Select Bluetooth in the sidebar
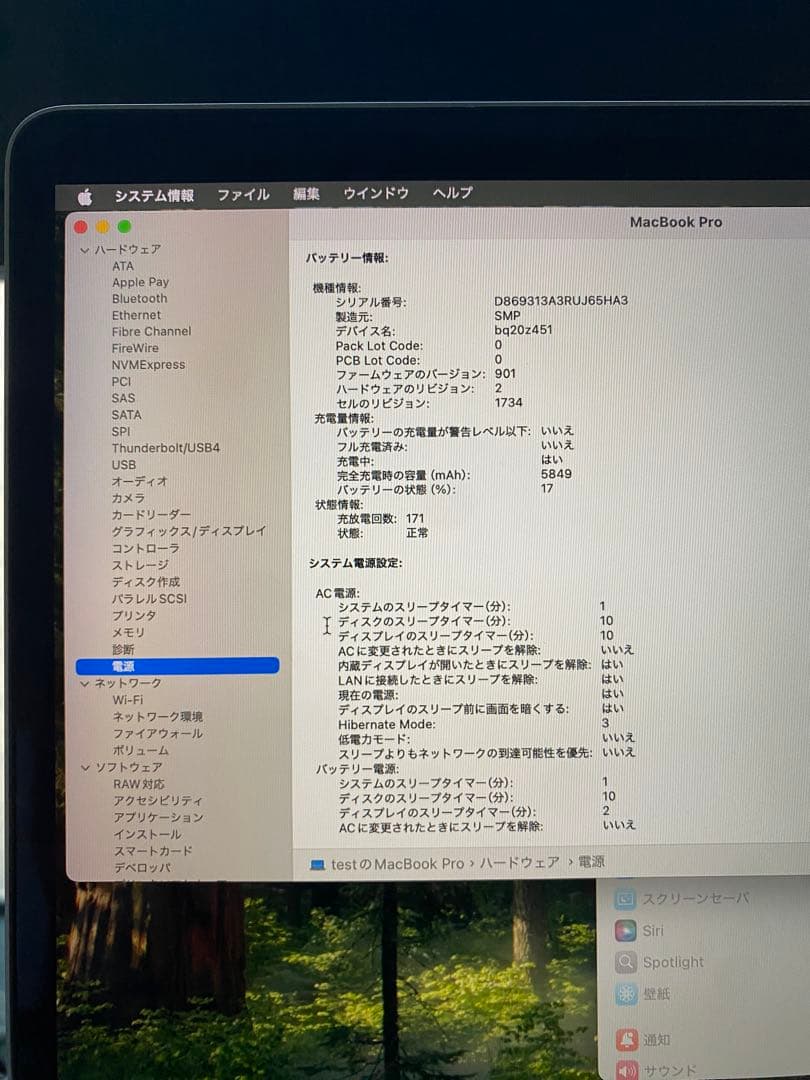Screen dimensions: 810x1080 139,298
